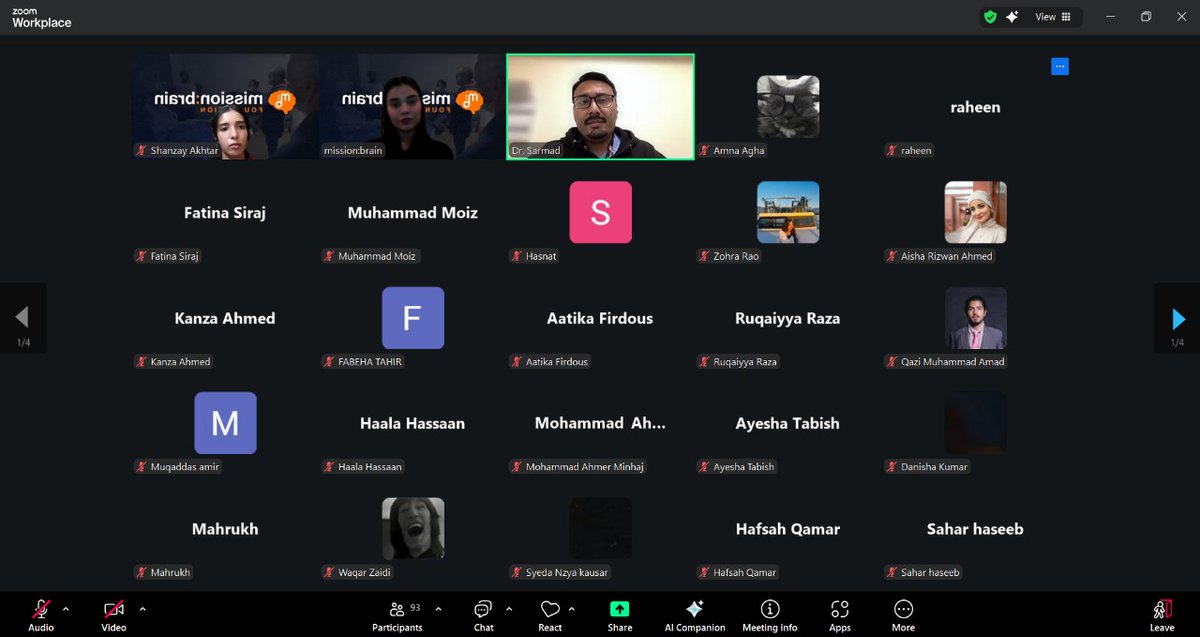Viewport: 1200px width, 637px height.
Task: Click the green encryption shield icon
Action: tap(990, 17)
